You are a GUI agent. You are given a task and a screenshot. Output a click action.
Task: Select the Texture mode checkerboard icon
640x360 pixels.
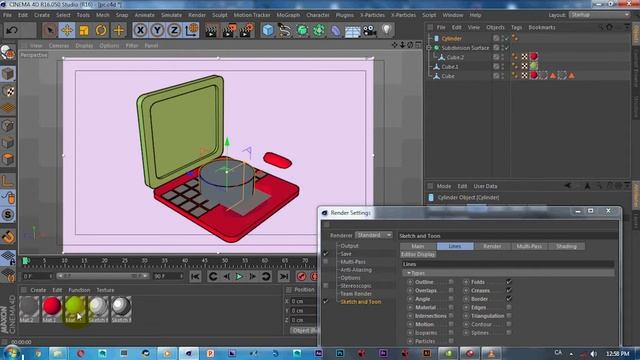[x=8, y=91]
